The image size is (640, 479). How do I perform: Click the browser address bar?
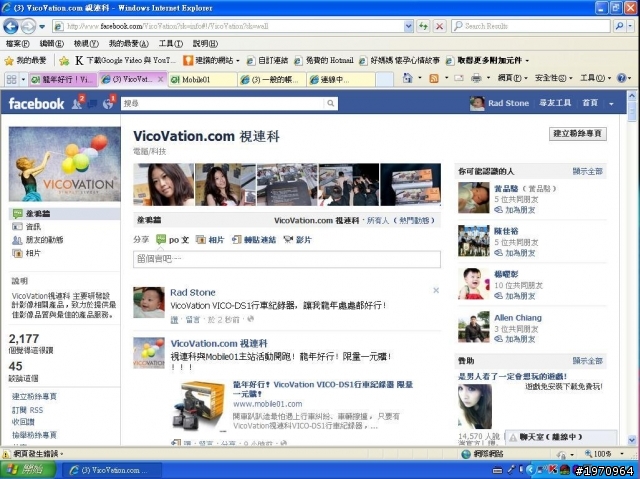coord(233,27)
